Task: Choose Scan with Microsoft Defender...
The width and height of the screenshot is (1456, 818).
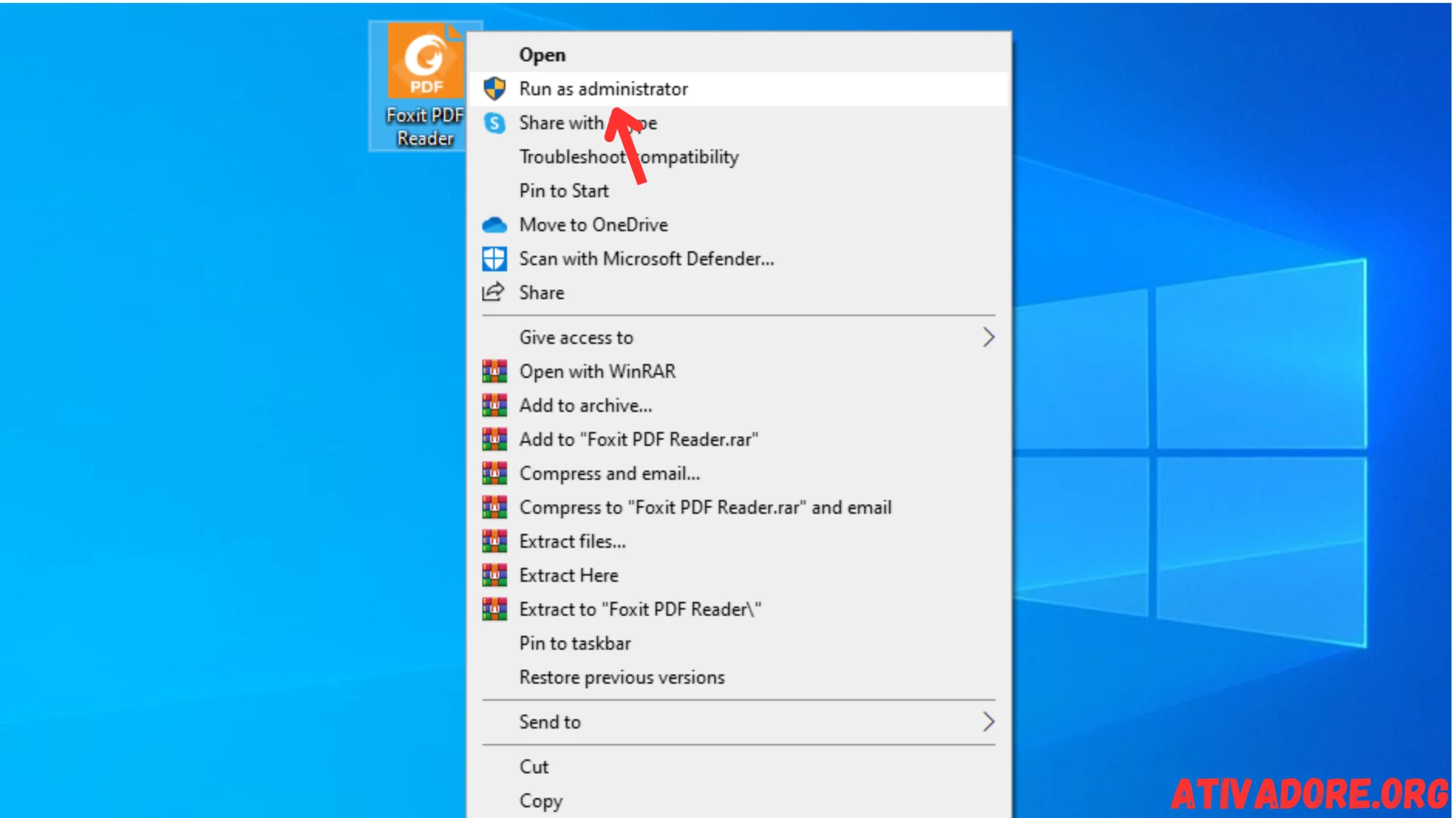Action: pos(738,259)
